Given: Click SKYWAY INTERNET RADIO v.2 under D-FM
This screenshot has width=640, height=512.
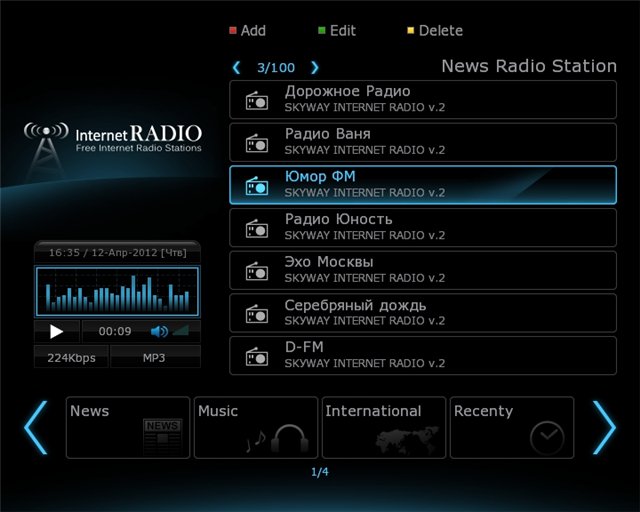Looking at the screenshot, I should (364, 363).
